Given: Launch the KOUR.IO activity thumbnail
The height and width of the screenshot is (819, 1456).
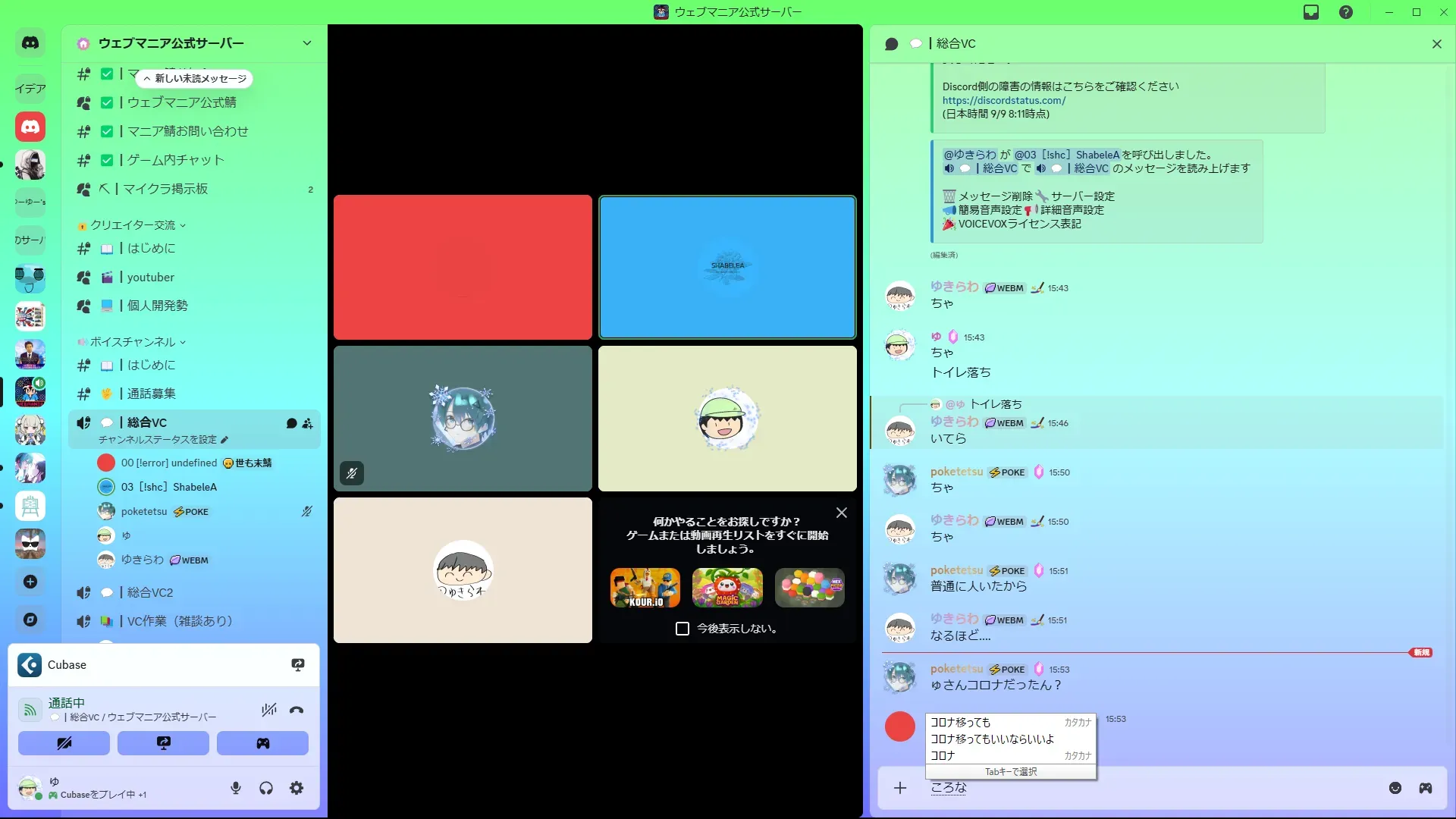Looking at the screenshot, I should (x=645, y=588).
